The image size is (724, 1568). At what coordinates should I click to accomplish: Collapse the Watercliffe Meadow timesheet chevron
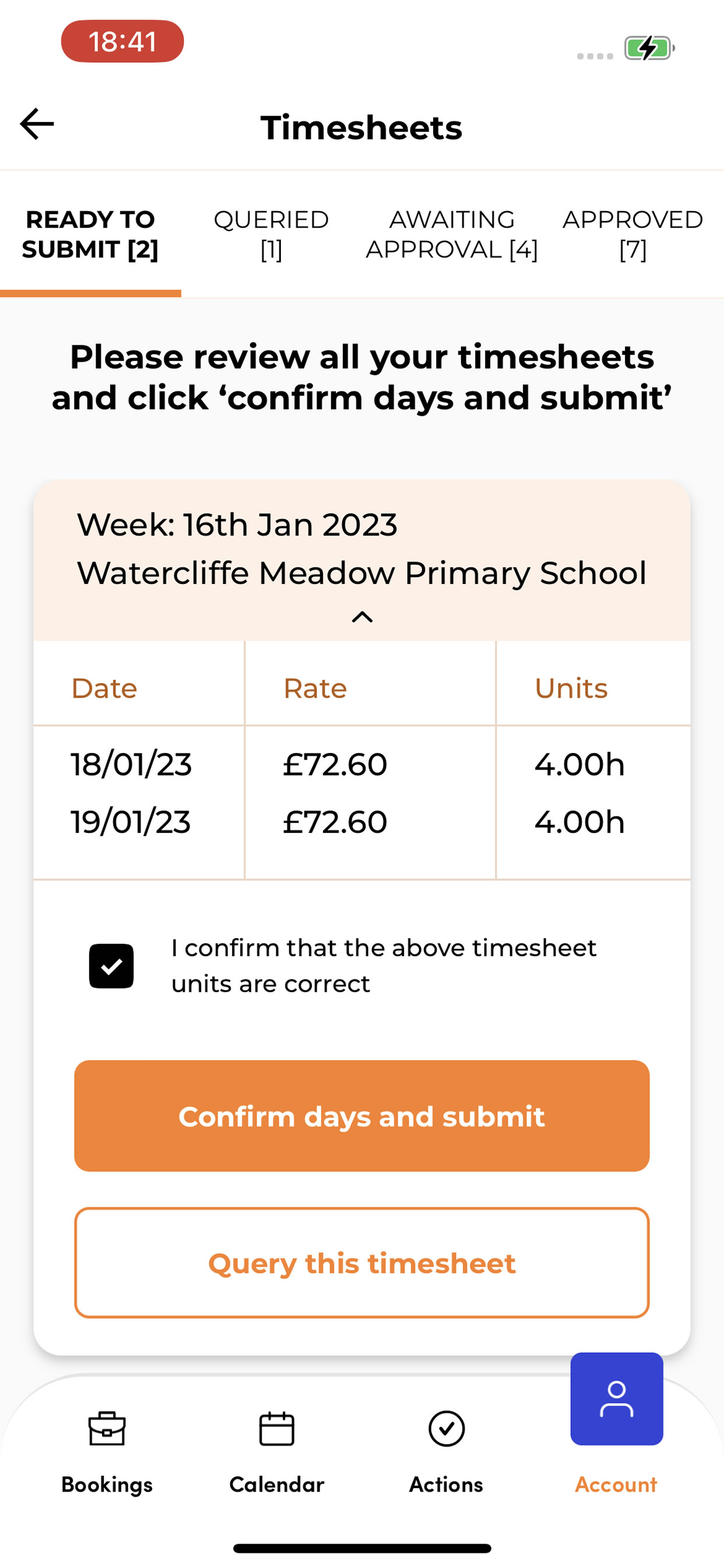362,617
